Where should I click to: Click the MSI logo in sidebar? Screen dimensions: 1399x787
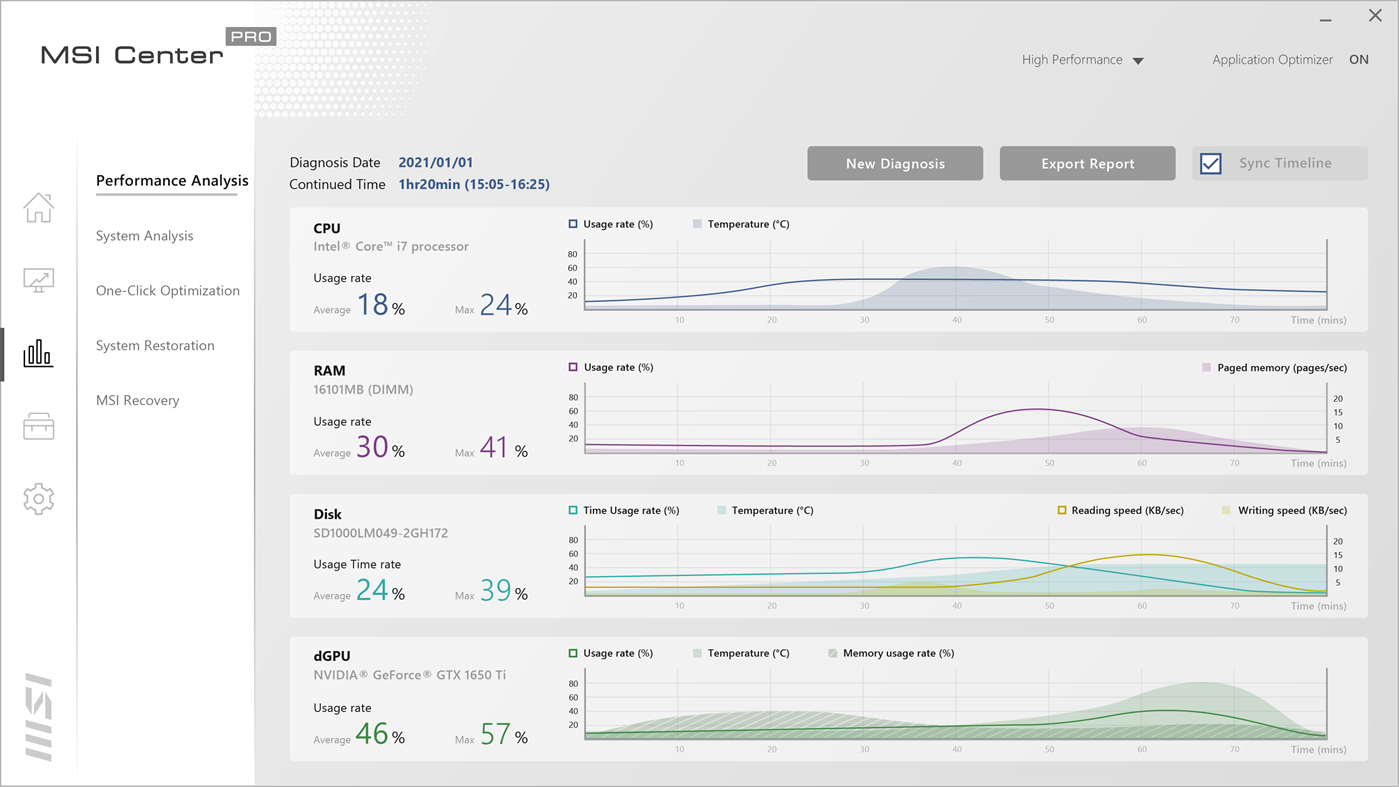38,716
